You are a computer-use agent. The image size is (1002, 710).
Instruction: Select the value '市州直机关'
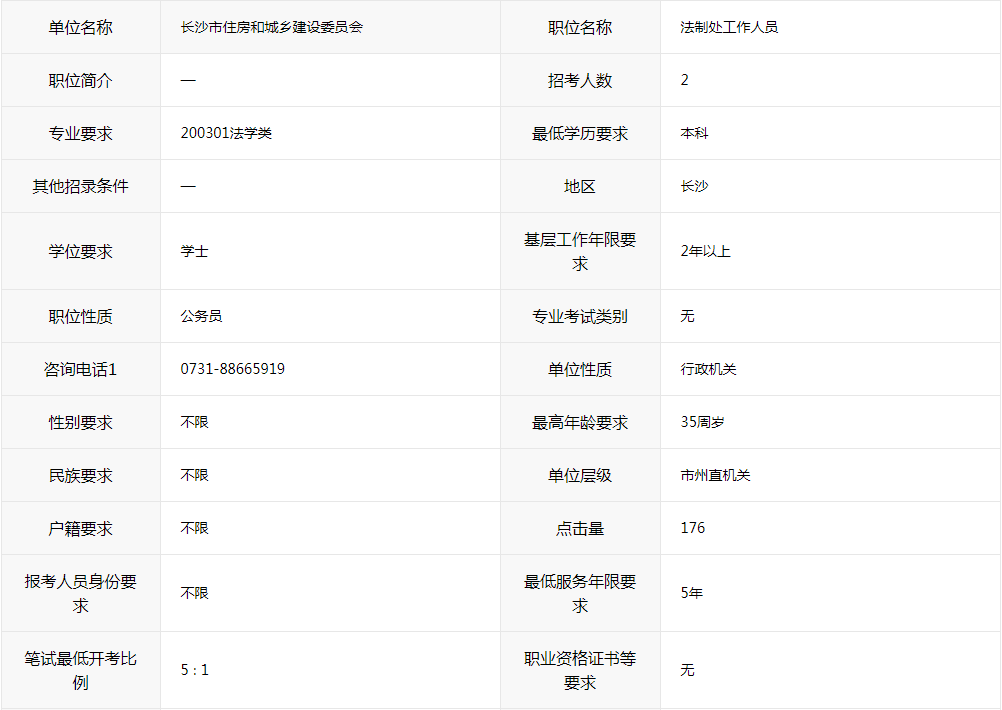pyautogui.click(x=716, y=475)
